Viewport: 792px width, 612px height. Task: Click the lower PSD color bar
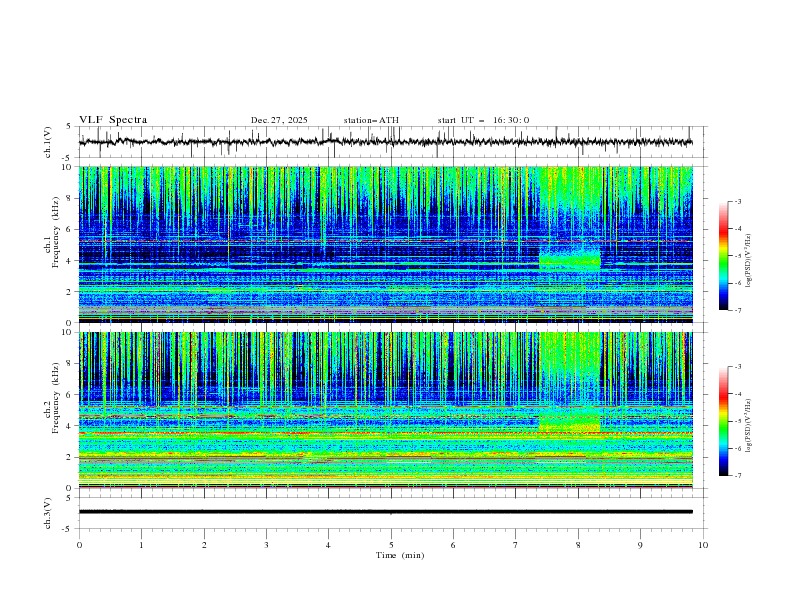723,421
